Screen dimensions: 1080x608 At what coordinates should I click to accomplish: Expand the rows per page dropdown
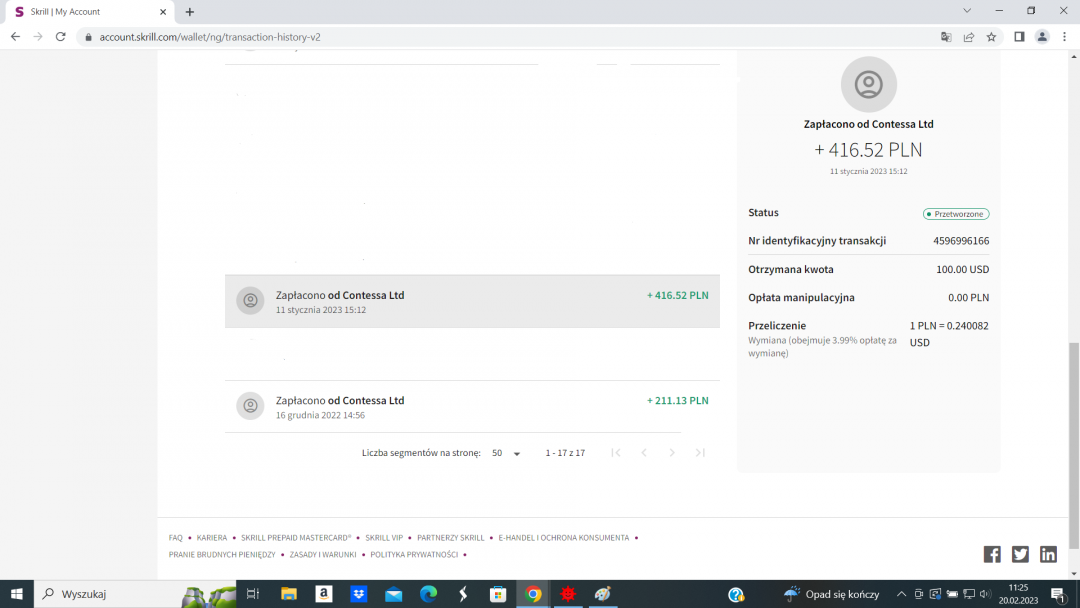click(507, 453)
